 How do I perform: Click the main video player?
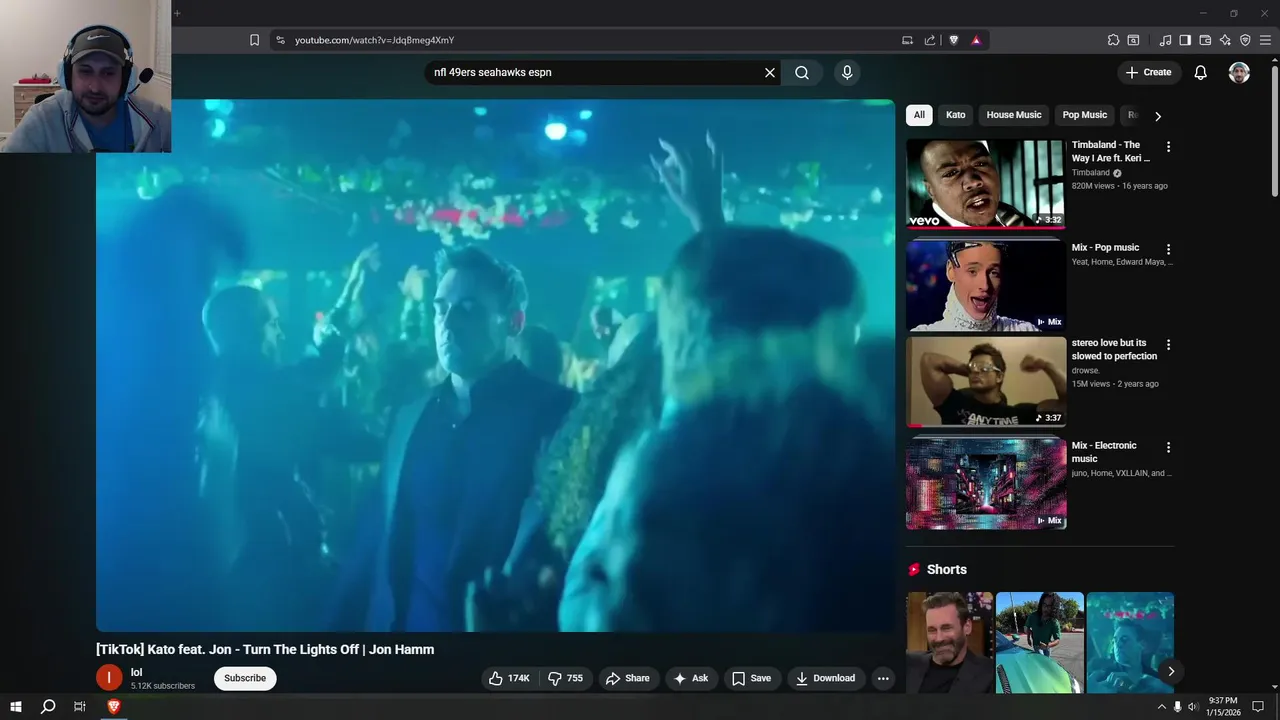point(495,365)
